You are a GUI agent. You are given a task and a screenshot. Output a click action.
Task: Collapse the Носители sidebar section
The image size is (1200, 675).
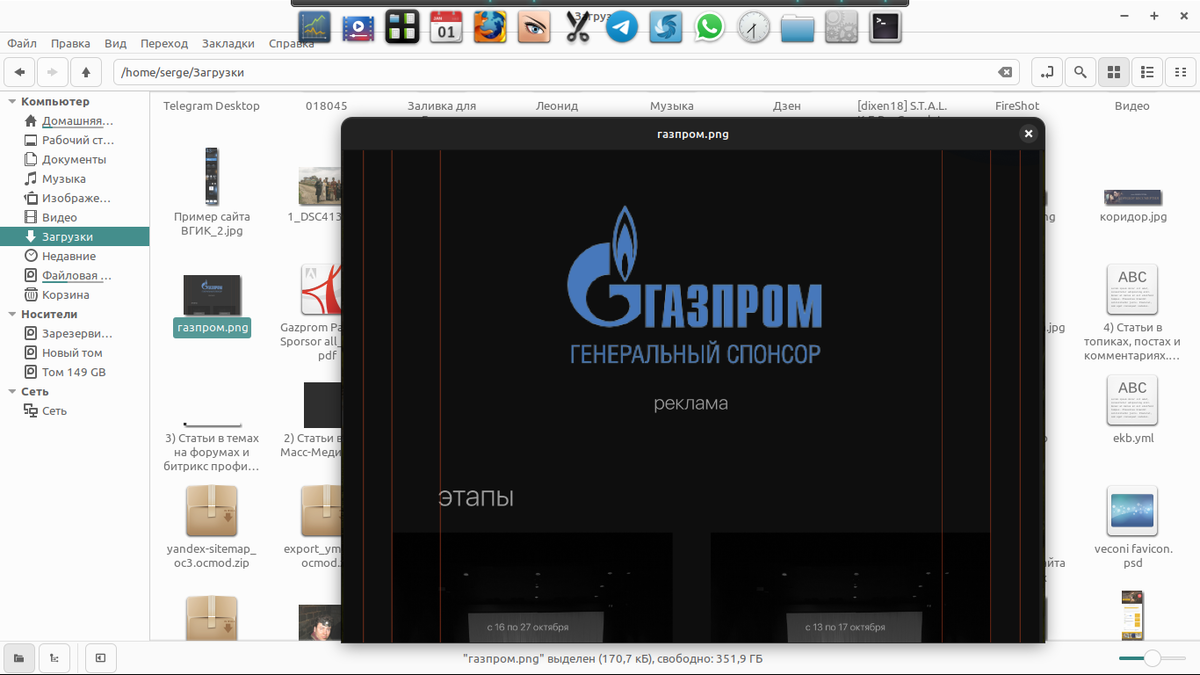point(12,314)
